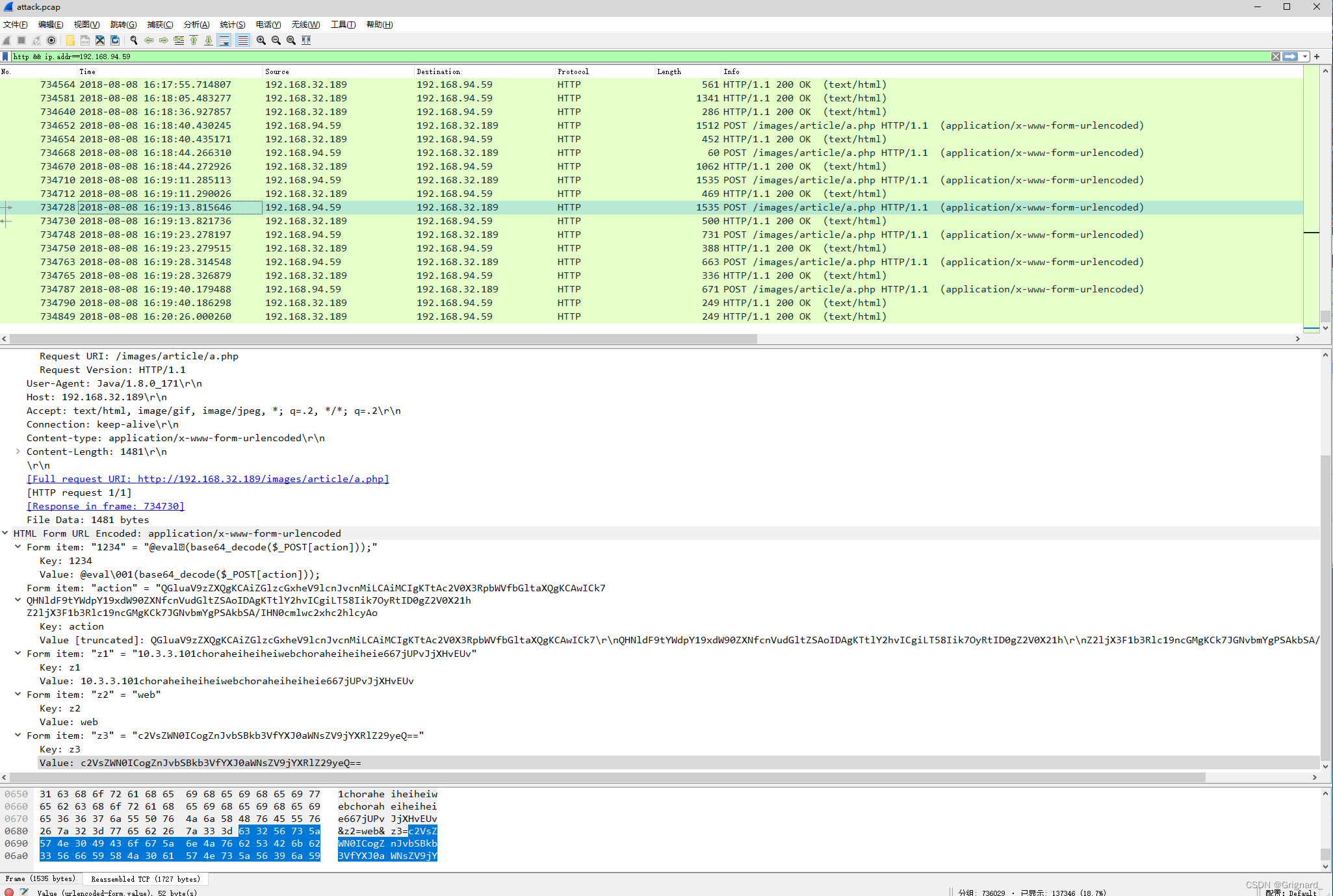Jump to the first packet icon
The width and height of the screenshot is (1333, 896).
[194, 40]
